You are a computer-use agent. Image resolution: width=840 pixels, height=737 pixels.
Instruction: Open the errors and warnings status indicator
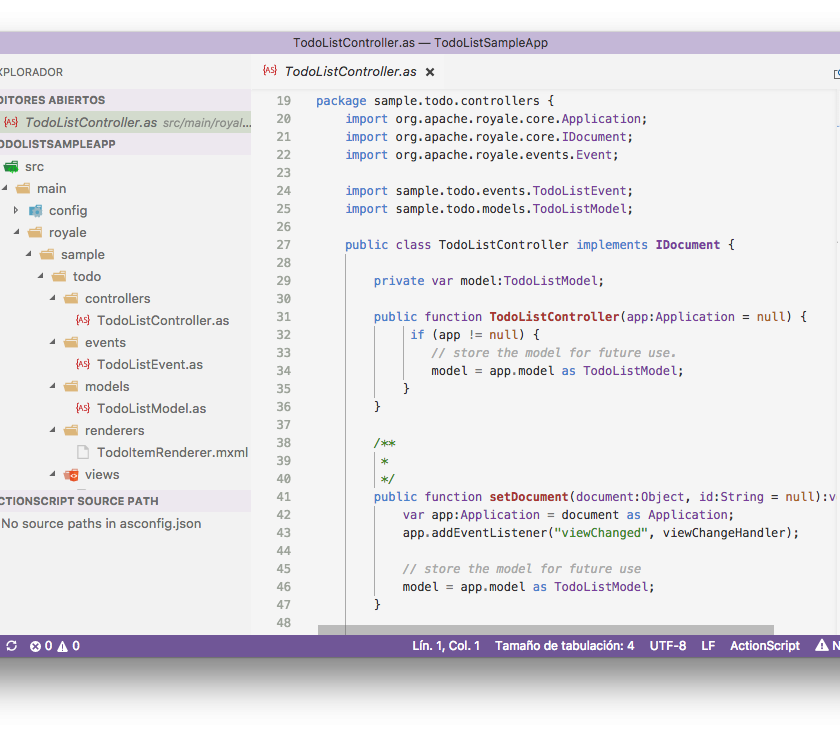[55, 646]
